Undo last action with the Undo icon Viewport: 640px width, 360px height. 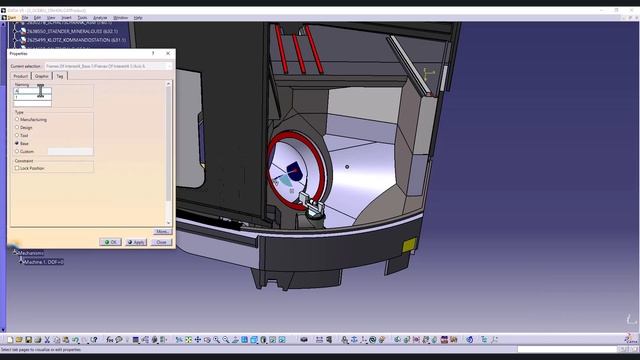click(x=75, y=340)
